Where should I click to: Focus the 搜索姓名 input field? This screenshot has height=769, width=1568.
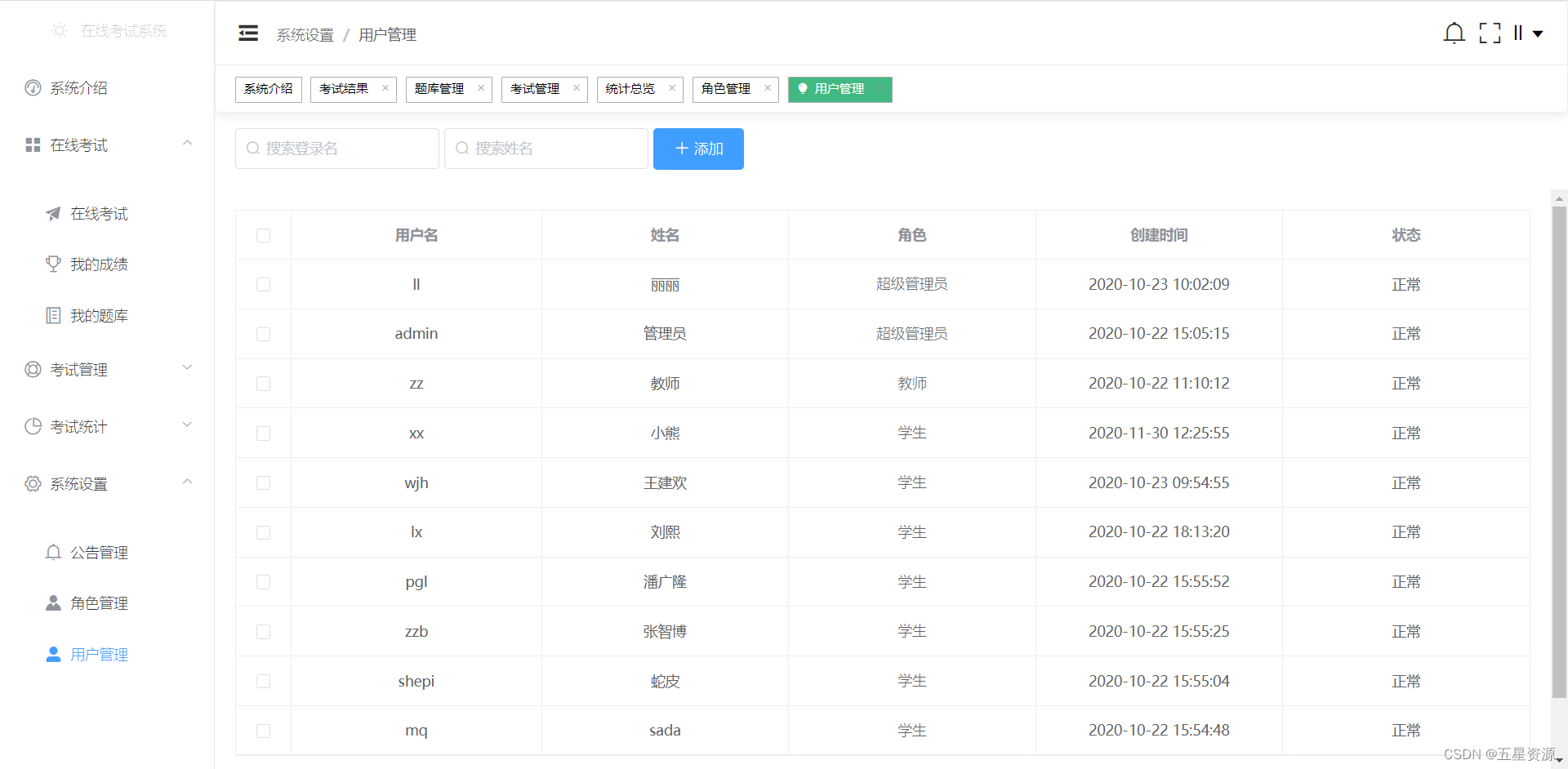pyautogui.click(x=546, y=149)
